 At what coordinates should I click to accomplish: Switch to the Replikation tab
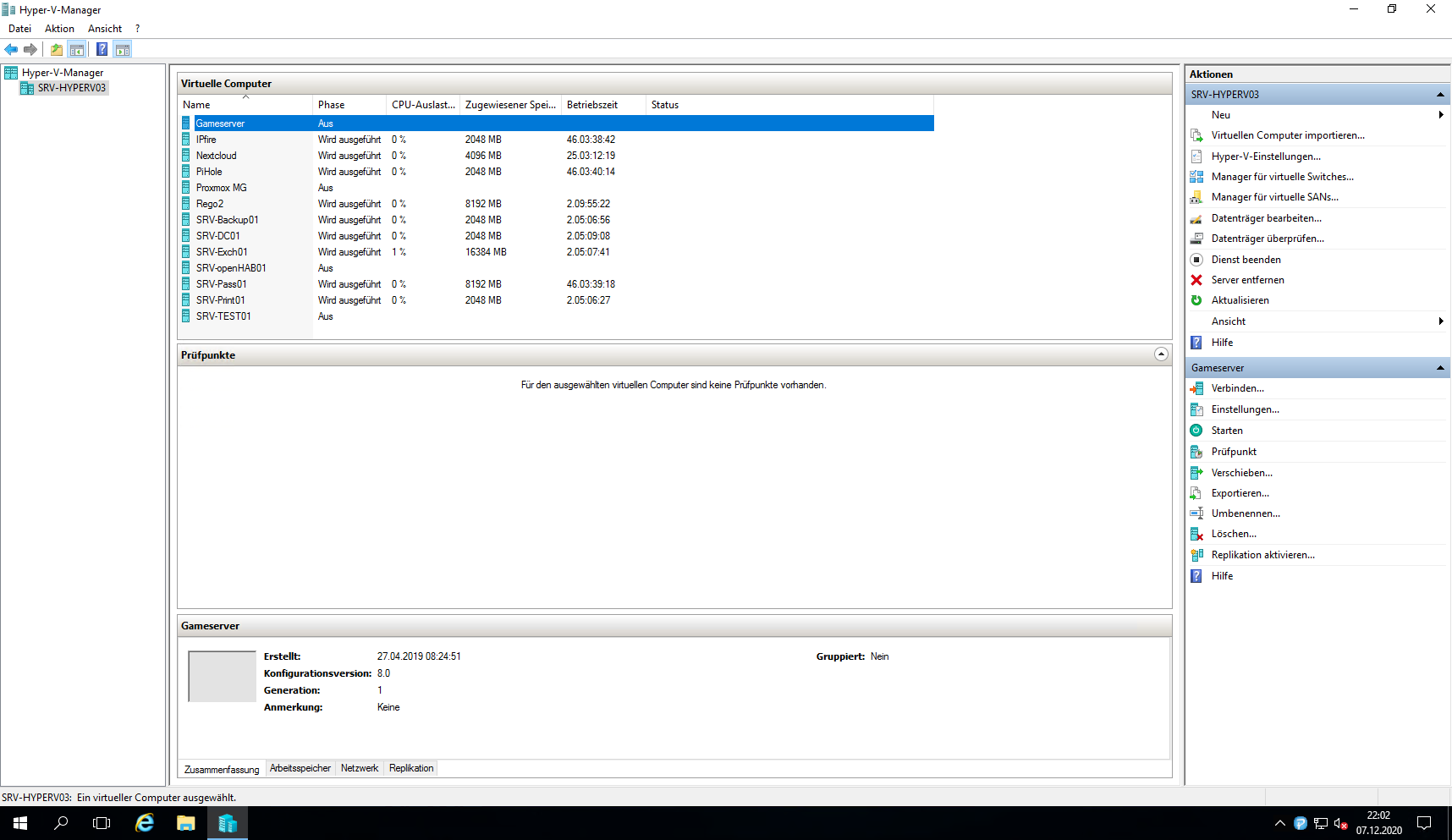(411, 768)
